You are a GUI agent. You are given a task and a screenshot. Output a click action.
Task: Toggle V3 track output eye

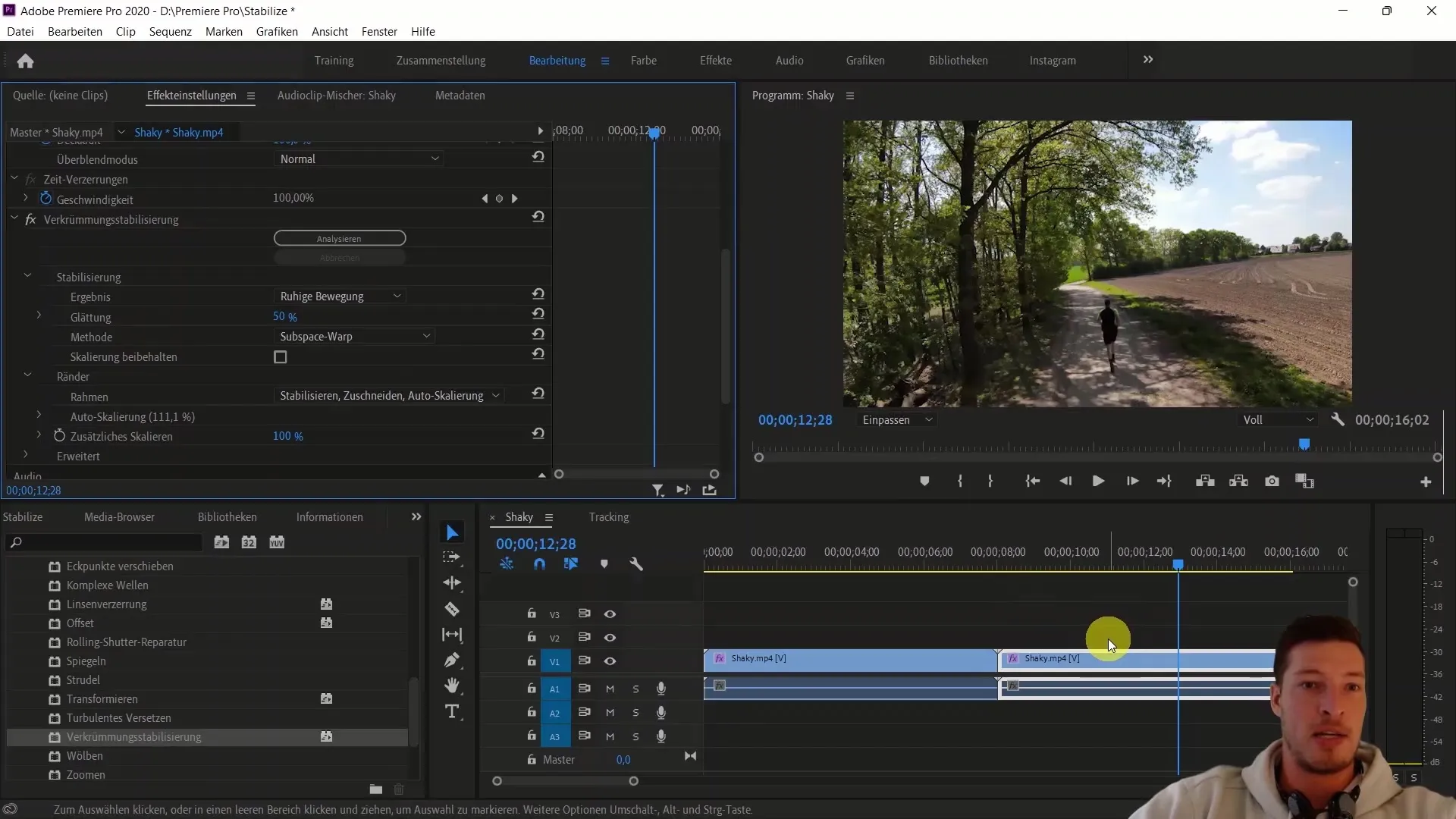[610, 614]
